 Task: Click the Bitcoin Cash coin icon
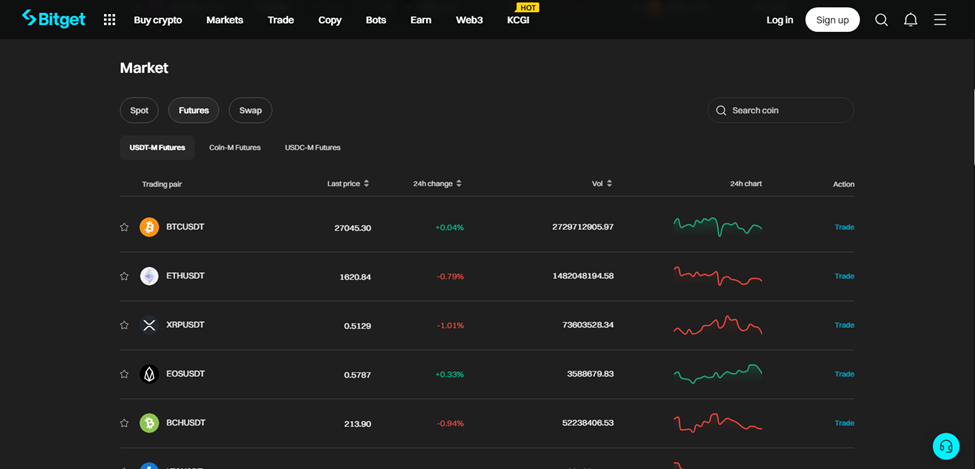[x=149, y=423]
